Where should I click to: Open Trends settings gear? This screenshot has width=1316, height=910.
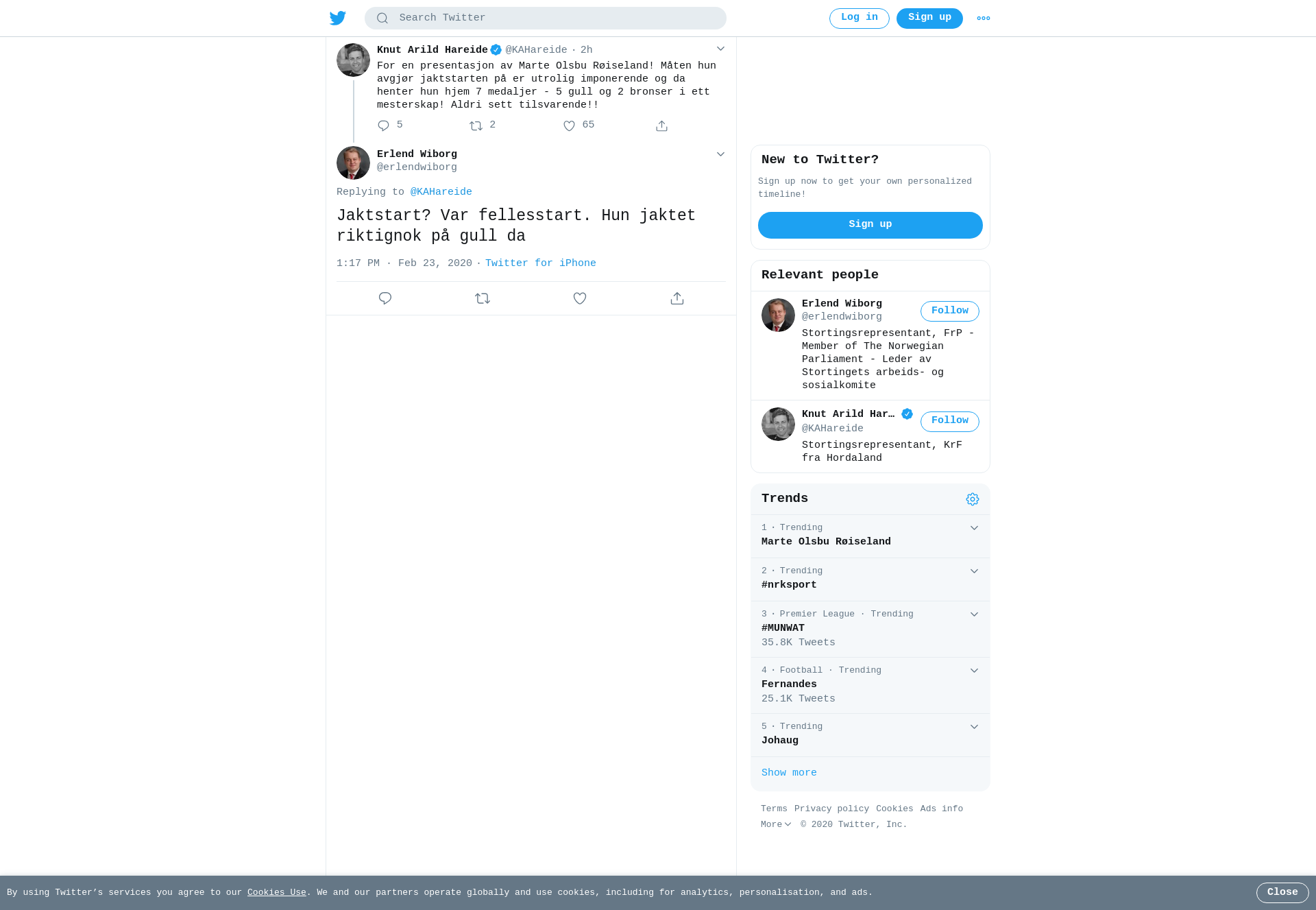click(x=973, y=499)
